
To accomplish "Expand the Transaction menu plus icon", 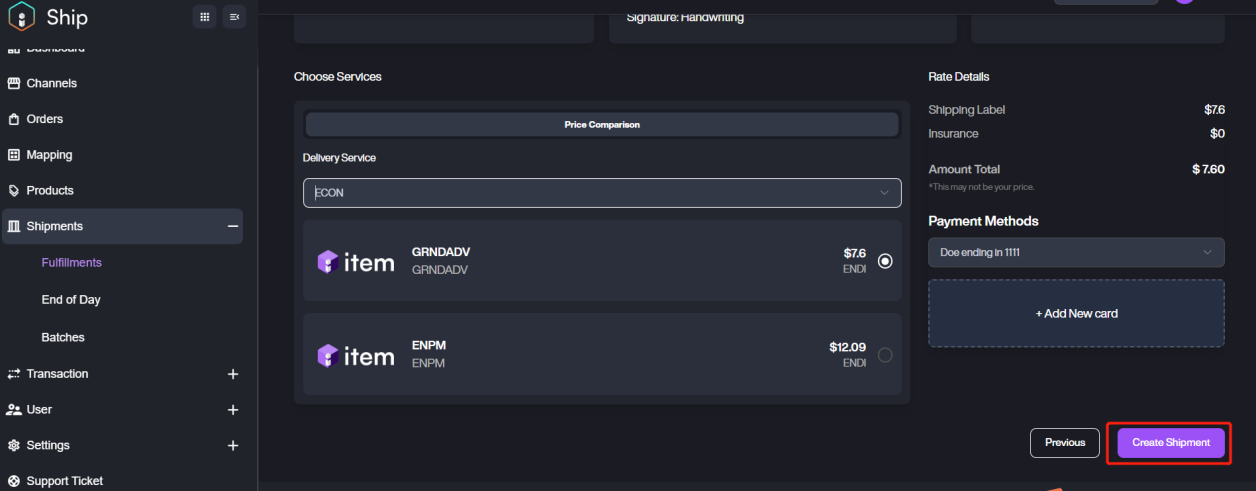I will point(233,374).
